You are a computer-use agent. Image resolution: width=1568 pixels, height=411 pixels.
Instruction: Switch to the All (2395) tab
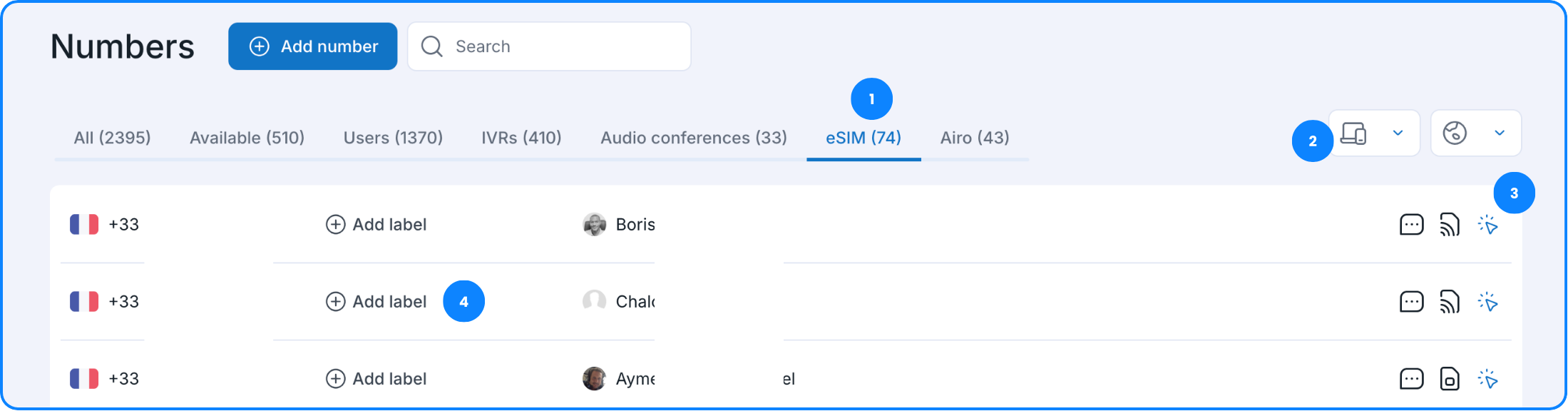coord(112,138)
